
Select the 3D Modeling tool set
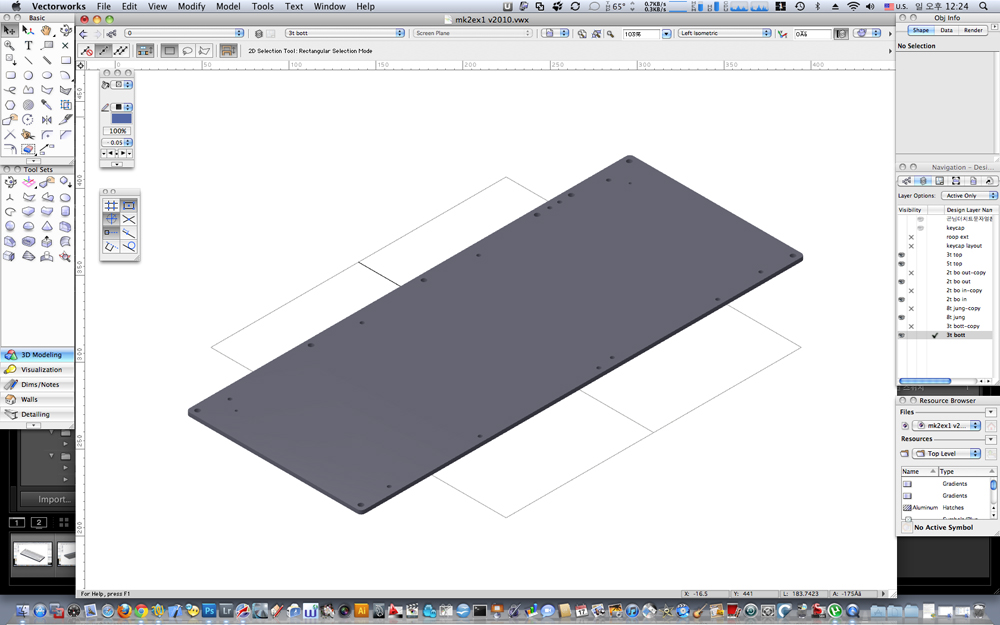tap(38, 355)
